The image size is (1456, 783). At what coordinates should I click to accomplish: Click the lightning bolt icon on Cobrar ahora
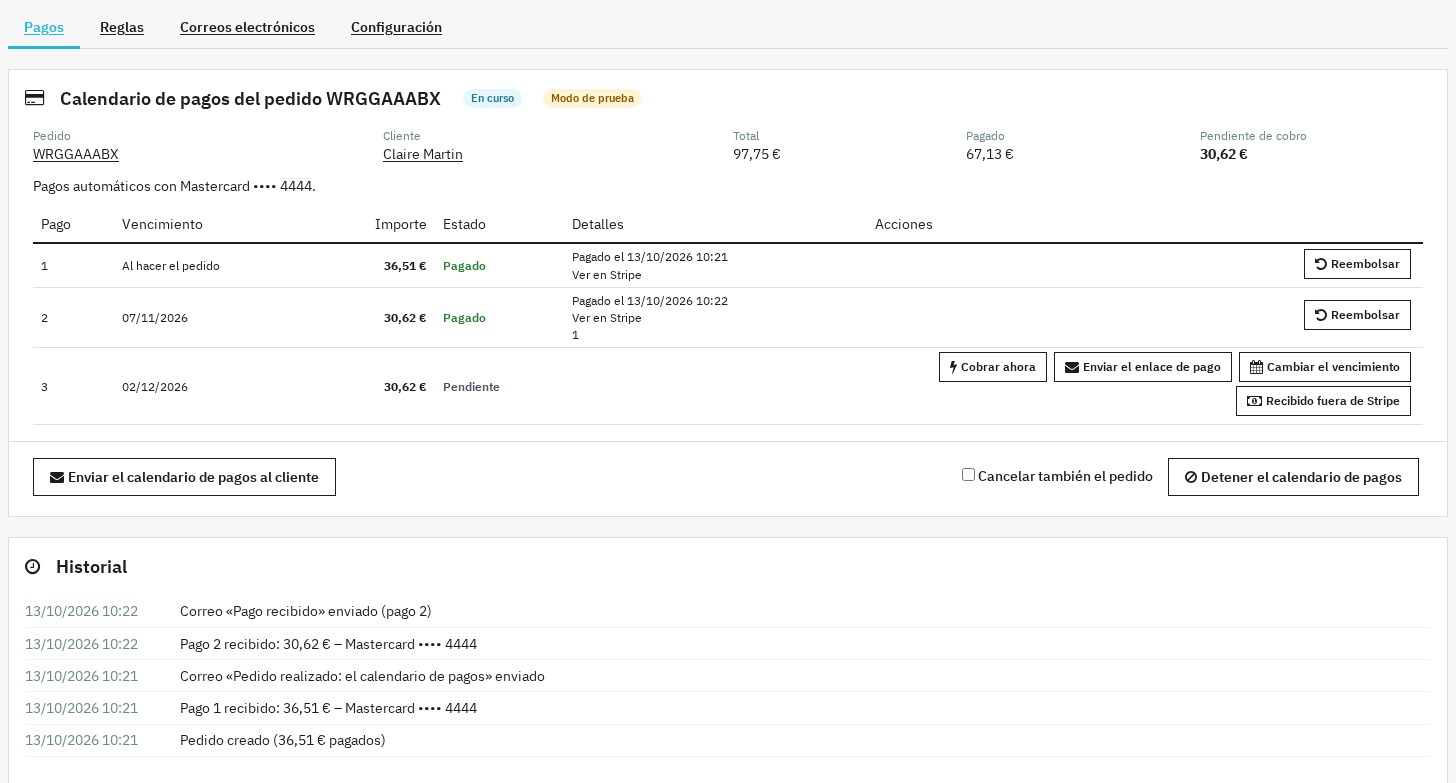(x=954, y=367)
